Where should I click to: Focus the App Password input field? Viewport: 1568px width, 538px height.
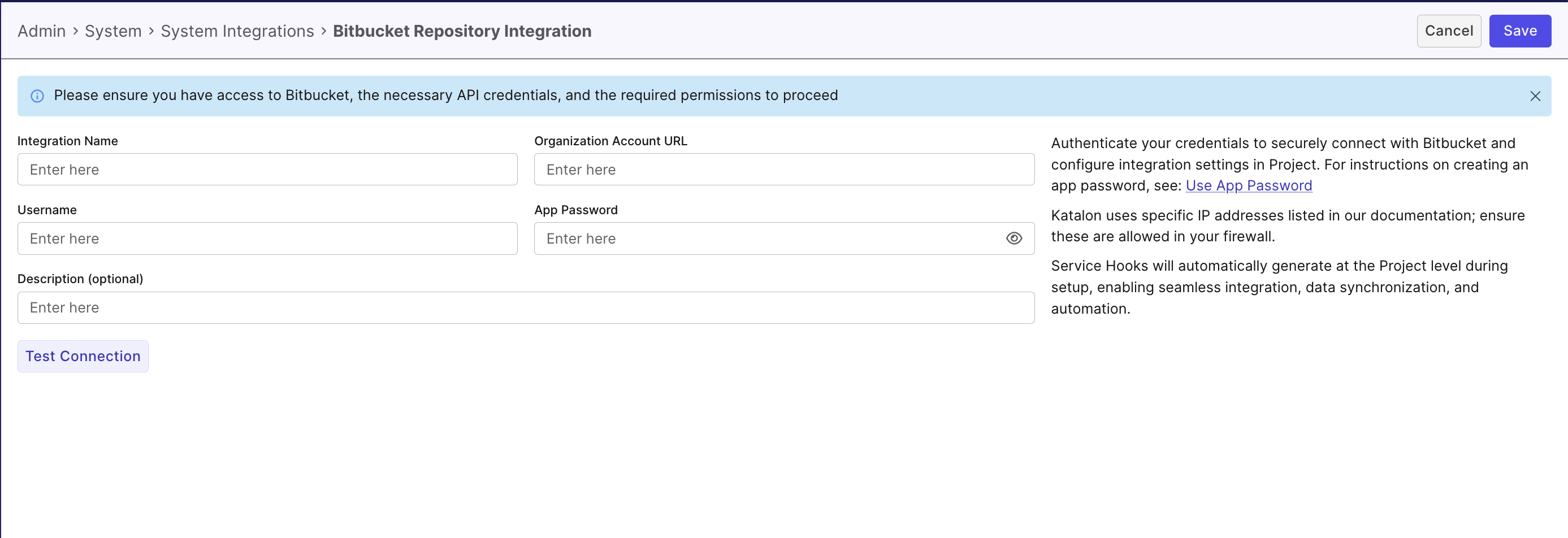(x=784, y=238)
